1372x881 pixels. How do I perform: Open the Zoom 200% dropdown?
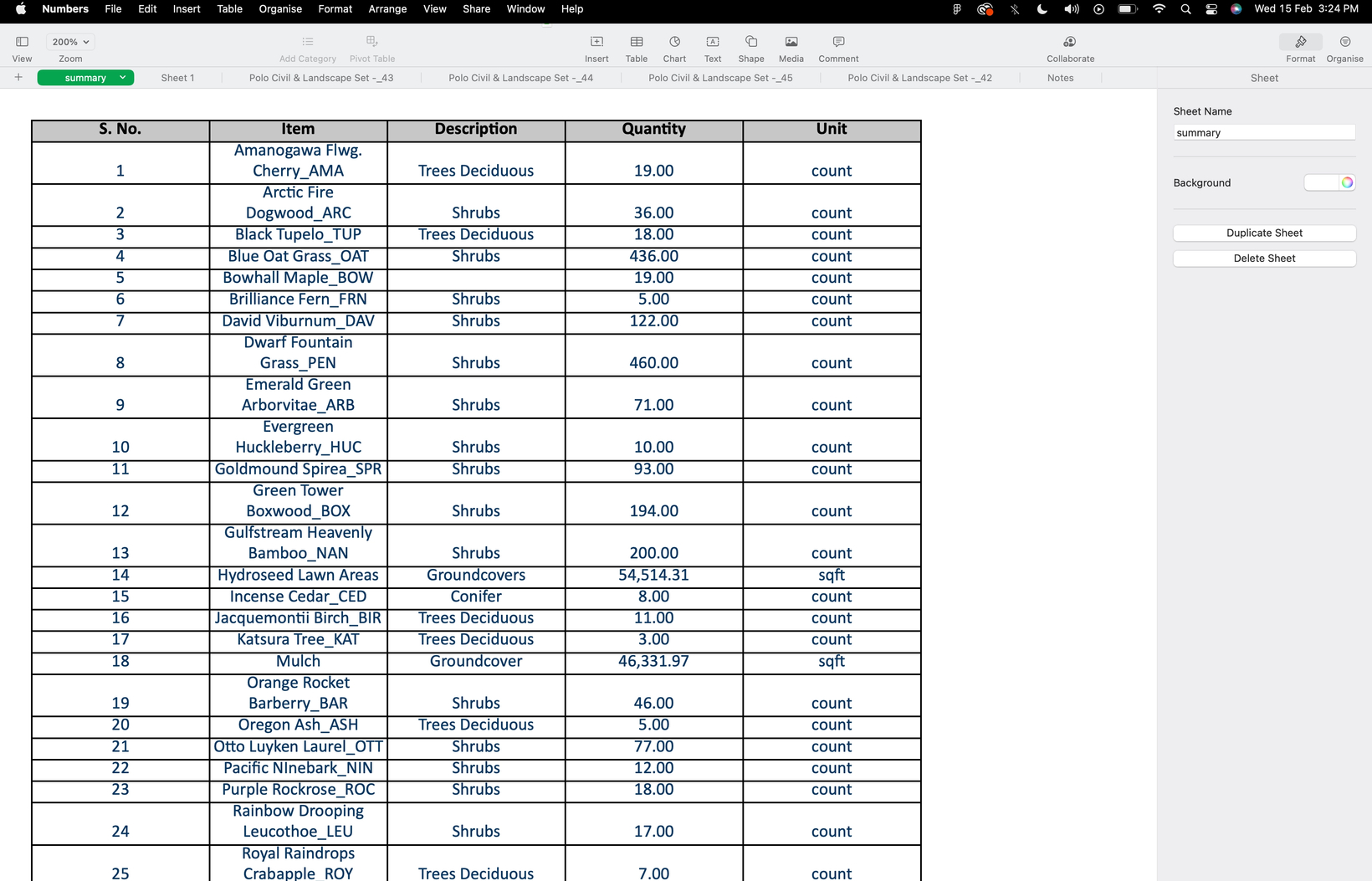tap(70, 42)
